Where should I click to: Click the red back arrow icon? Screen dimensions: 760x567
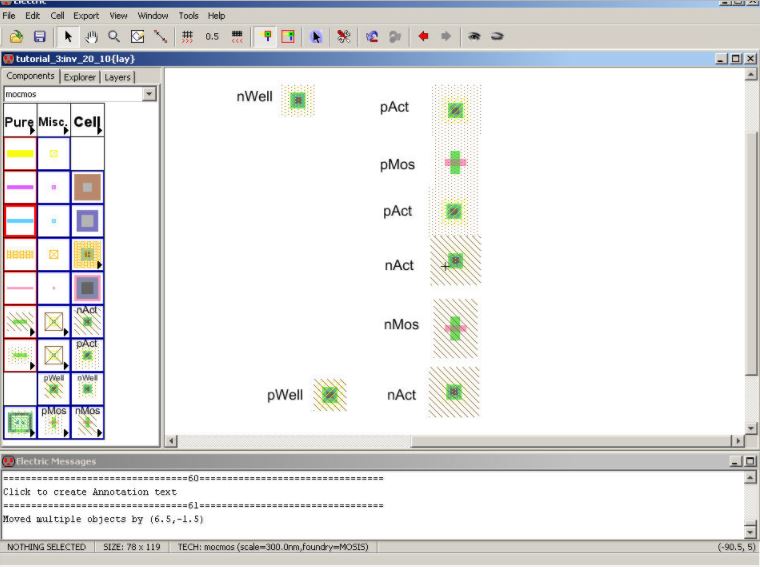tap(423, 36)
